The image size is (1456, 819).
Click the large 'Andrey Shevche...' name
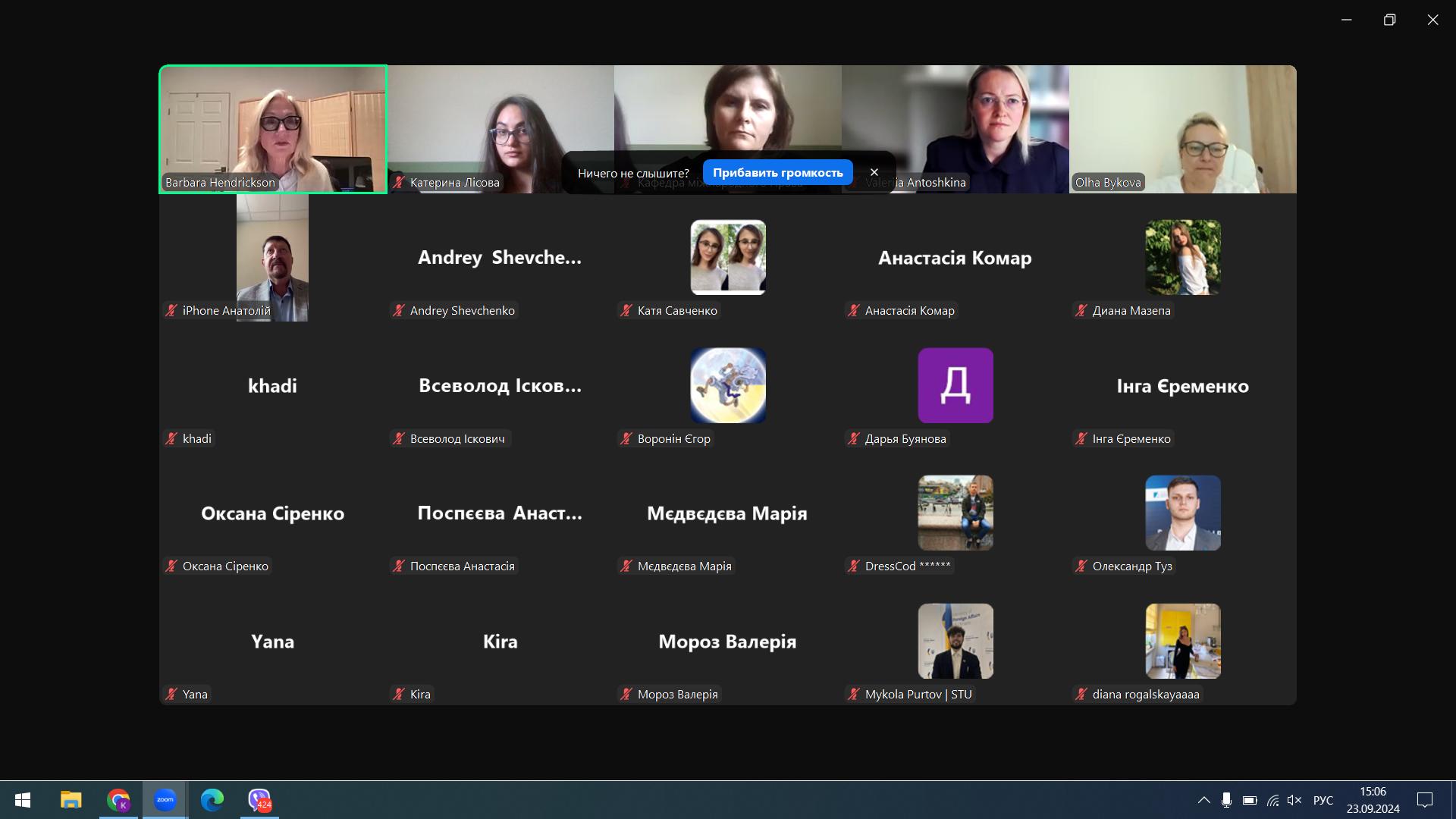point(500,258)
